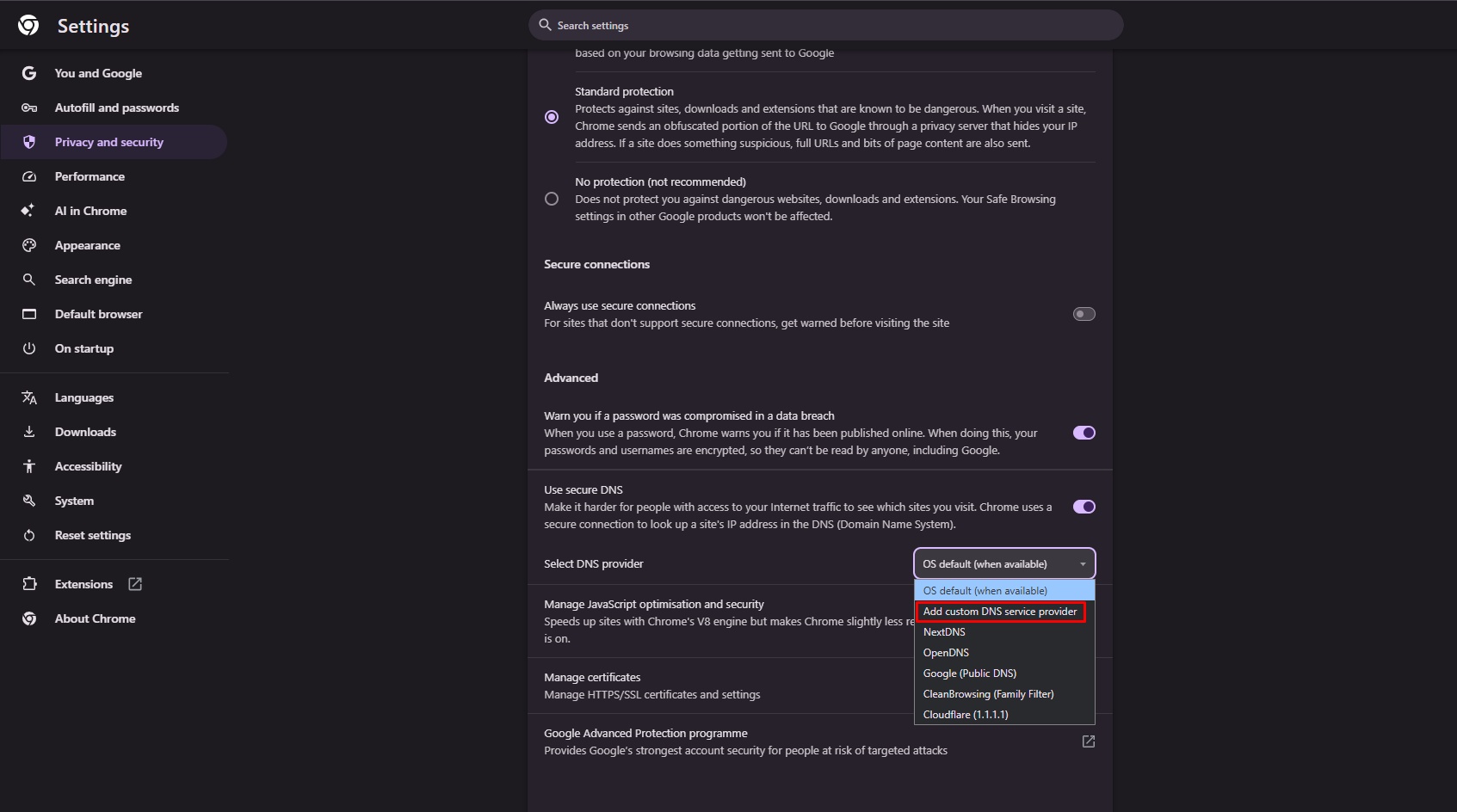Click the translate icon for Languages
This screenshot has height=812, width=1457.
tap(29, 397)
